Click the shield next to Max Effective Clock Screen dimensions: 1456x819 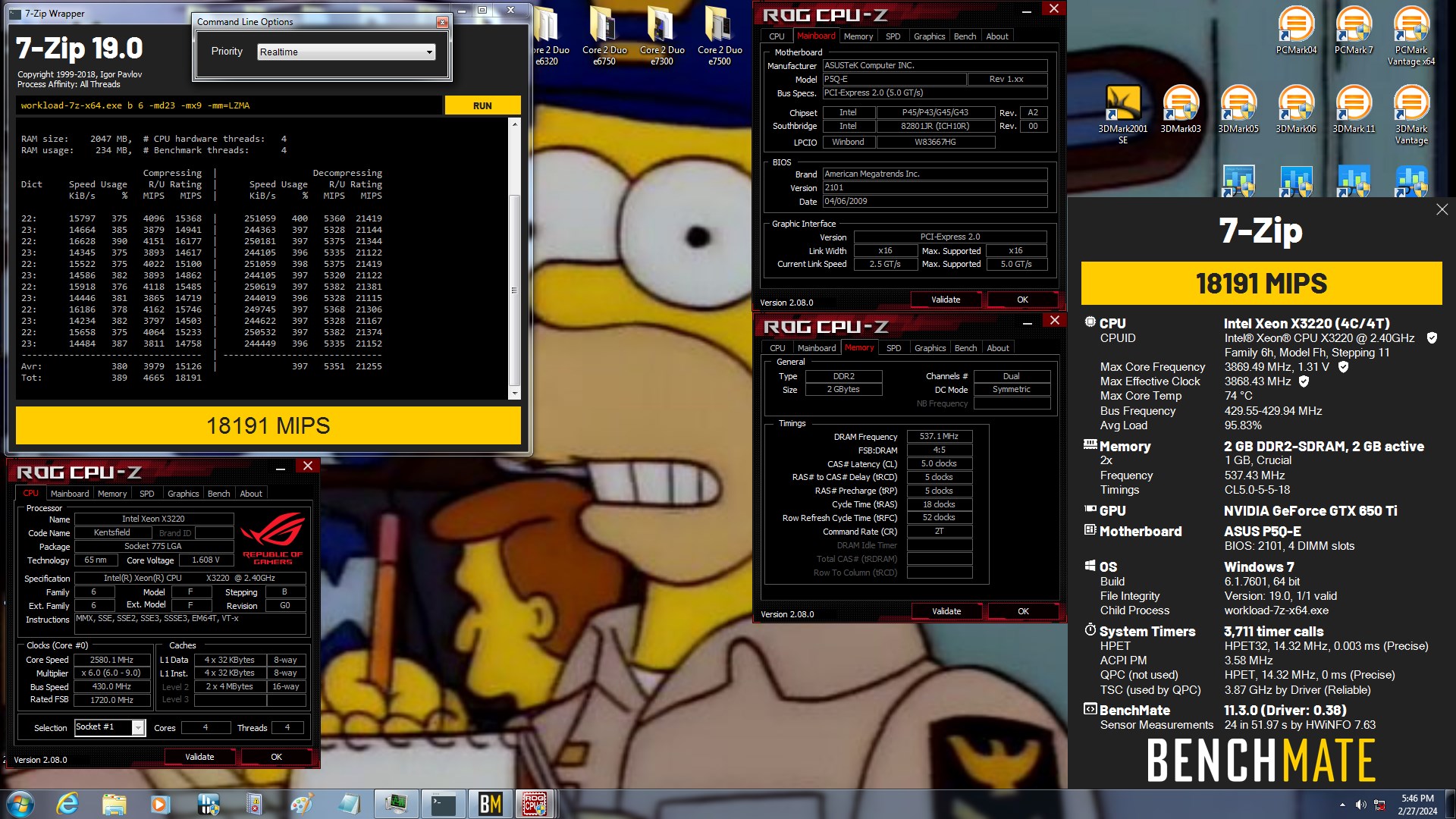(1304, 381)
